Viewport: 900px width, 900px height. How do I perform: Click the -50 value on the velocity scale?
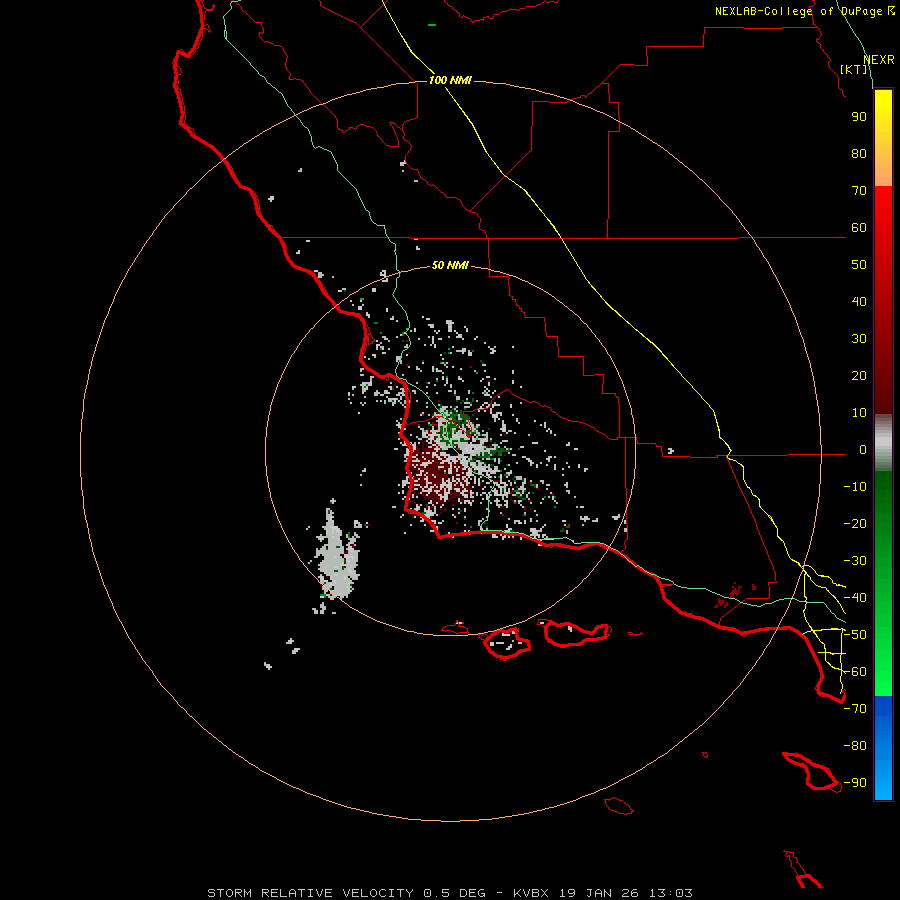[855, 635]
